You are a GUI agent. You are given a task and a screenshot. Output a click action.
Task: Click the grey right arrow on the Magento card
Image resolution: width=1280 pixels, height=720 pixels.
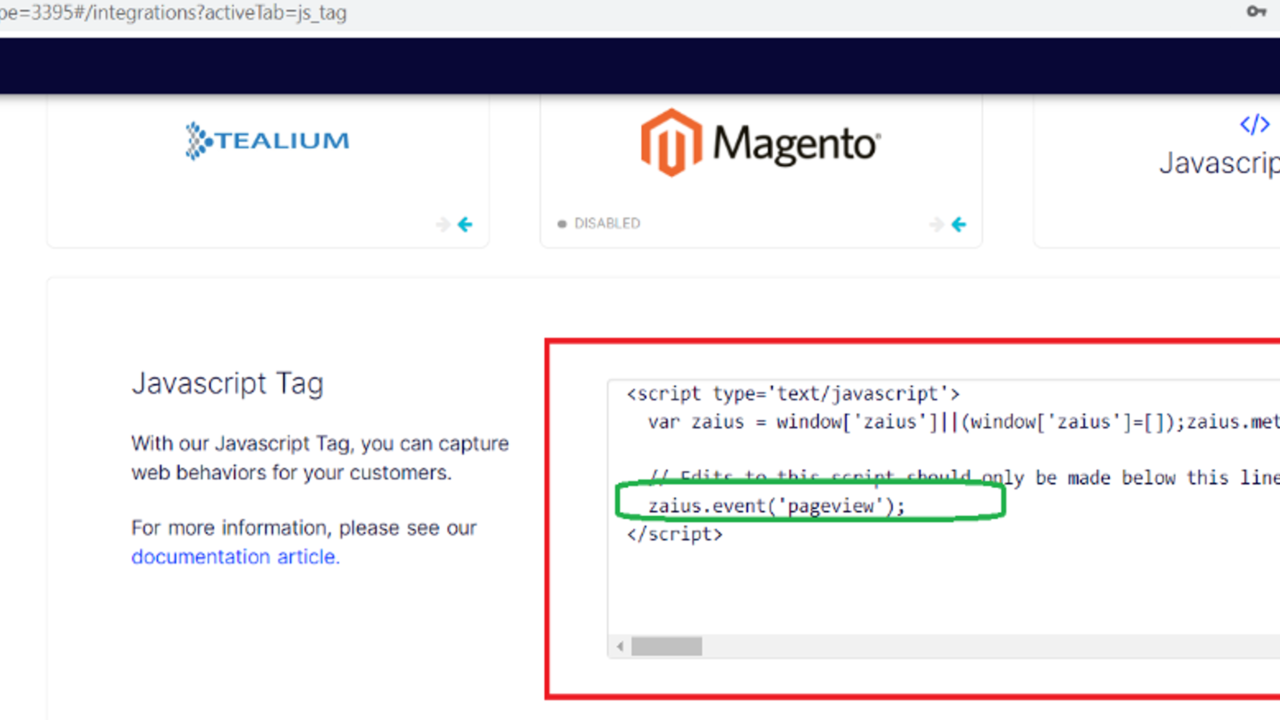pos(937,225)
